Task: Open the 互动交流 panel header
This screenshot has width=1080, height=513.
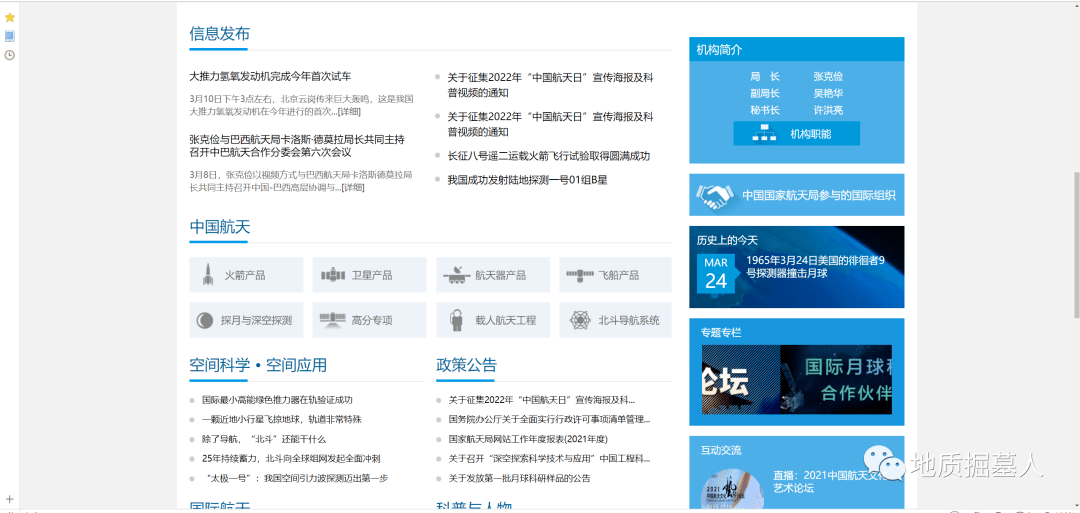Action: pyautogui.click(x=721, y=450)
